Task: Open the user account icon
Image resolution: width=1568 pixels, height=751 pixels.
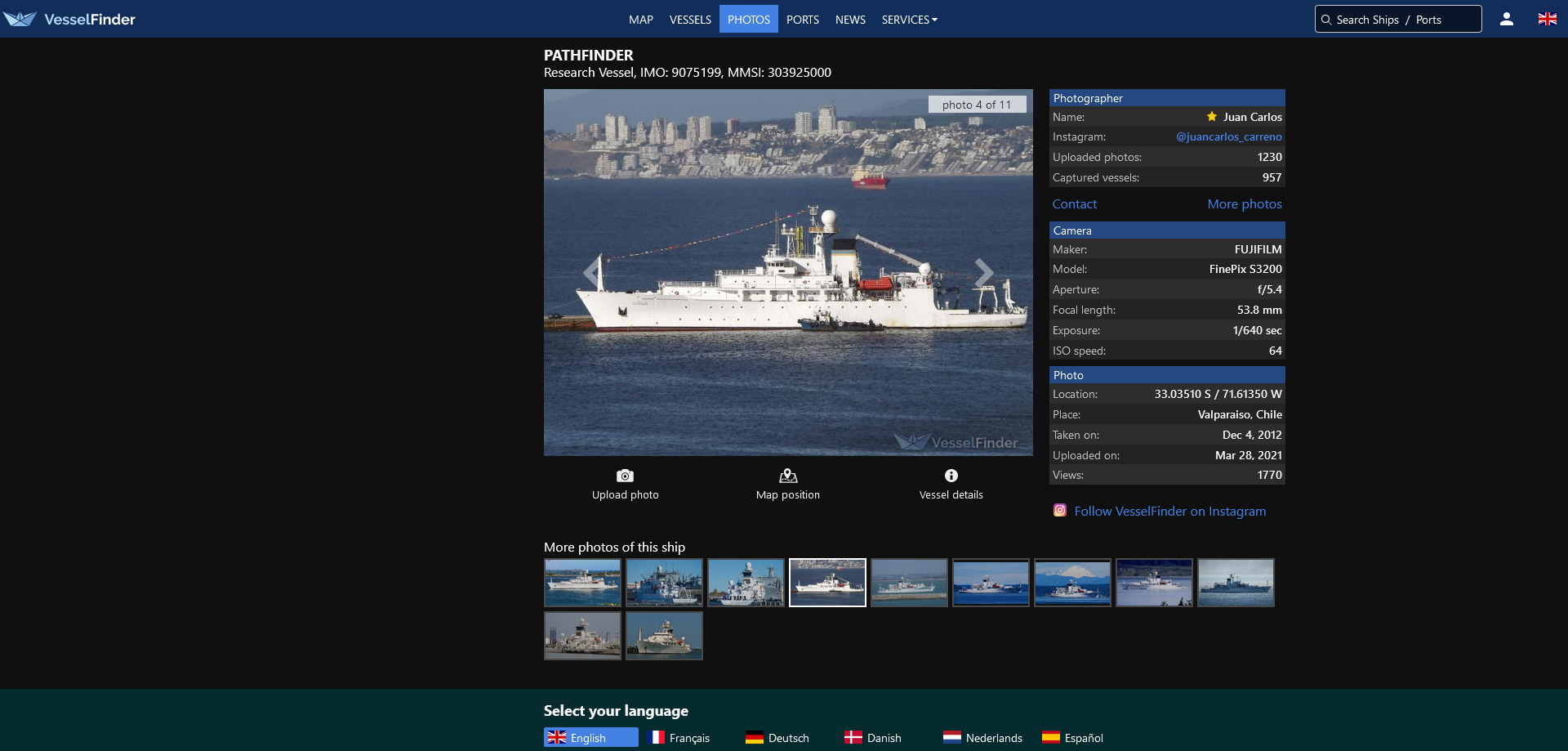Action: (x=1507, y=19)
